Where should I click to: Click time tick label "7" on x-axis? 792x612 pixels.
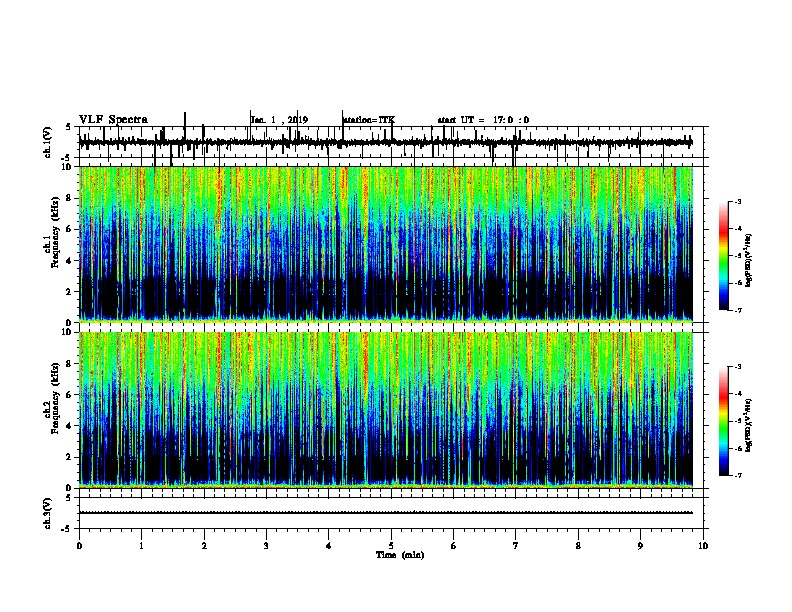[x=516, y=546]
